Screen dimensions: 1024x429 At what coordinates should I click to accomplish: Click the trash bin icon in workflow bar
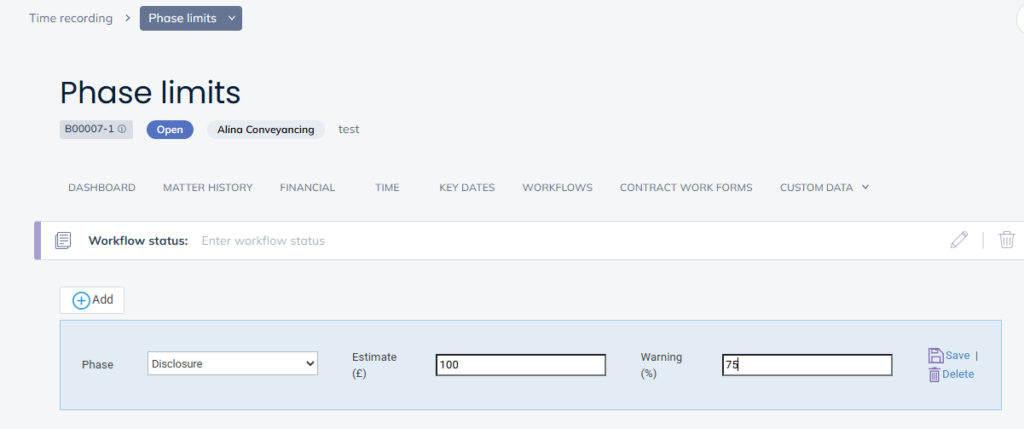coord(1007,240)
